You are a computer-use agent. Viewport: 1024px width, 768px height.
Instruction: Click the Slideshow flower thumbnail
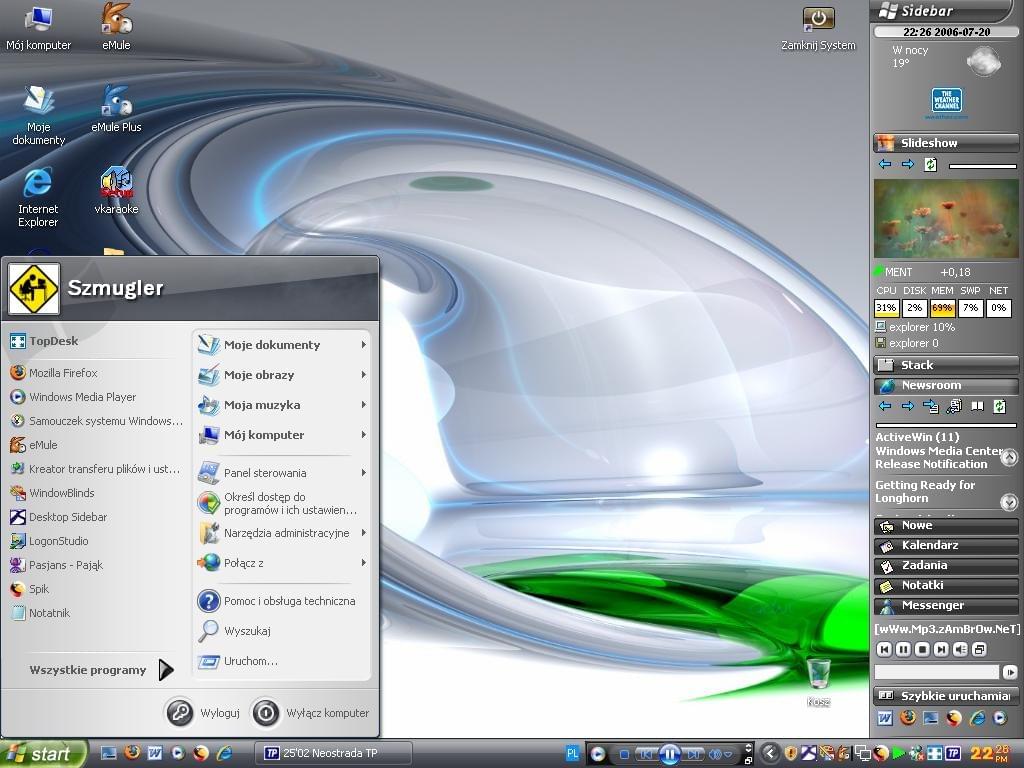[x=946, y=219]
